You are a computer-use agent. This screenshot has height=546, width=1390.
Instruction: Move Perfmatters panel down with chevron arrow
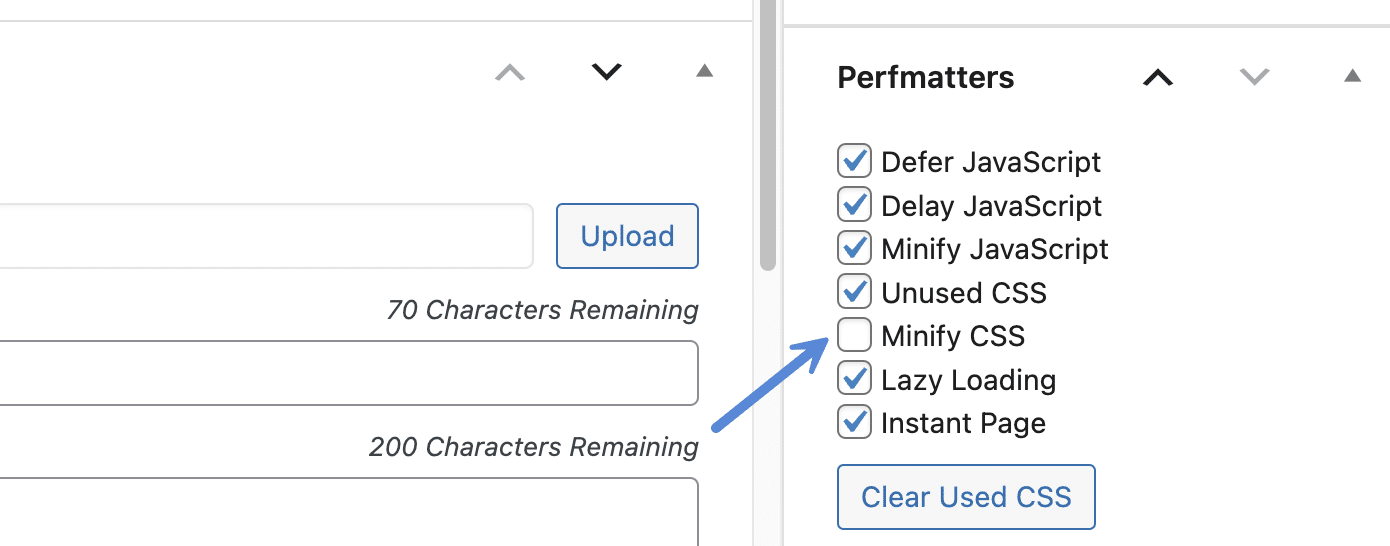coord(1254,77)
